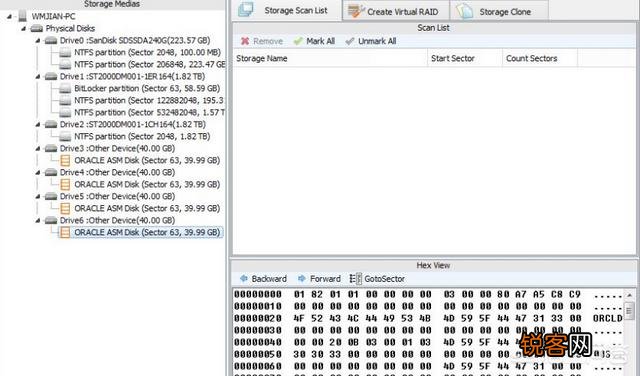
Task: Click the ORACLE ASM Disk icon under Drive5
Action: coord(65,208)
